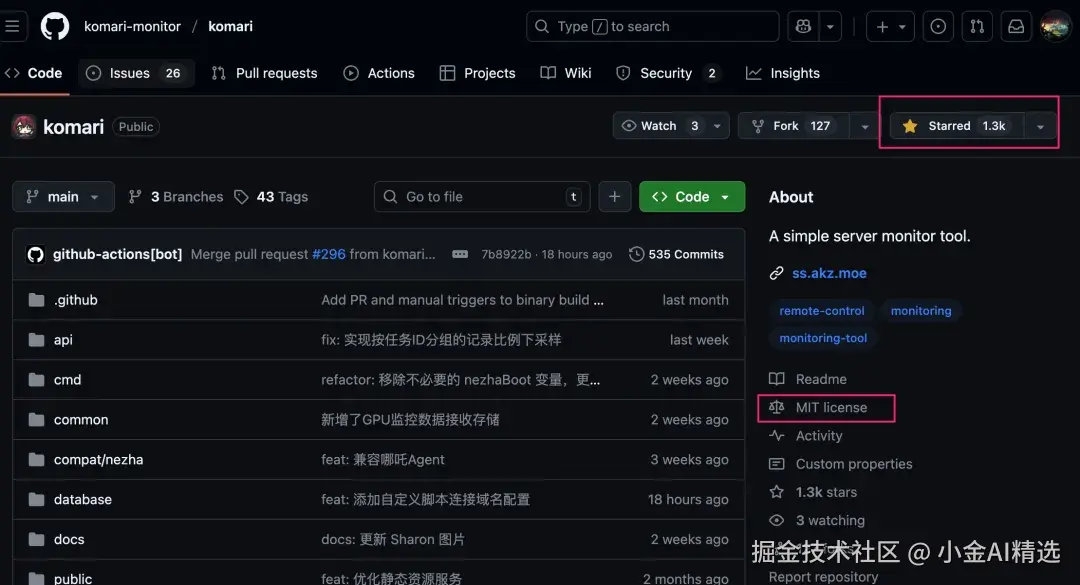Open commit message for the .github folder

pyautogui.click(x=462, y=300)
